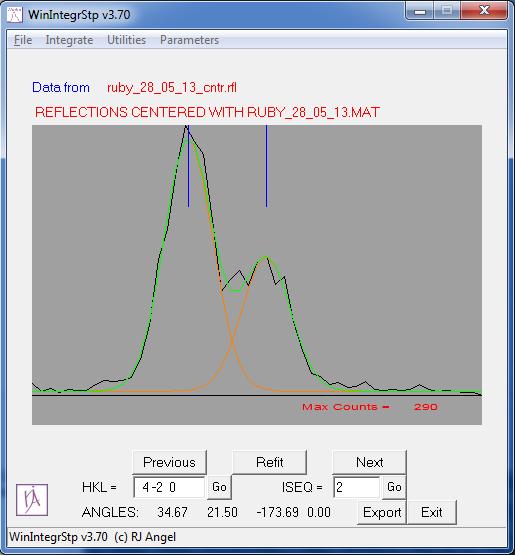
Task: Go to the Previous reflection
Action: click(169, 462)
